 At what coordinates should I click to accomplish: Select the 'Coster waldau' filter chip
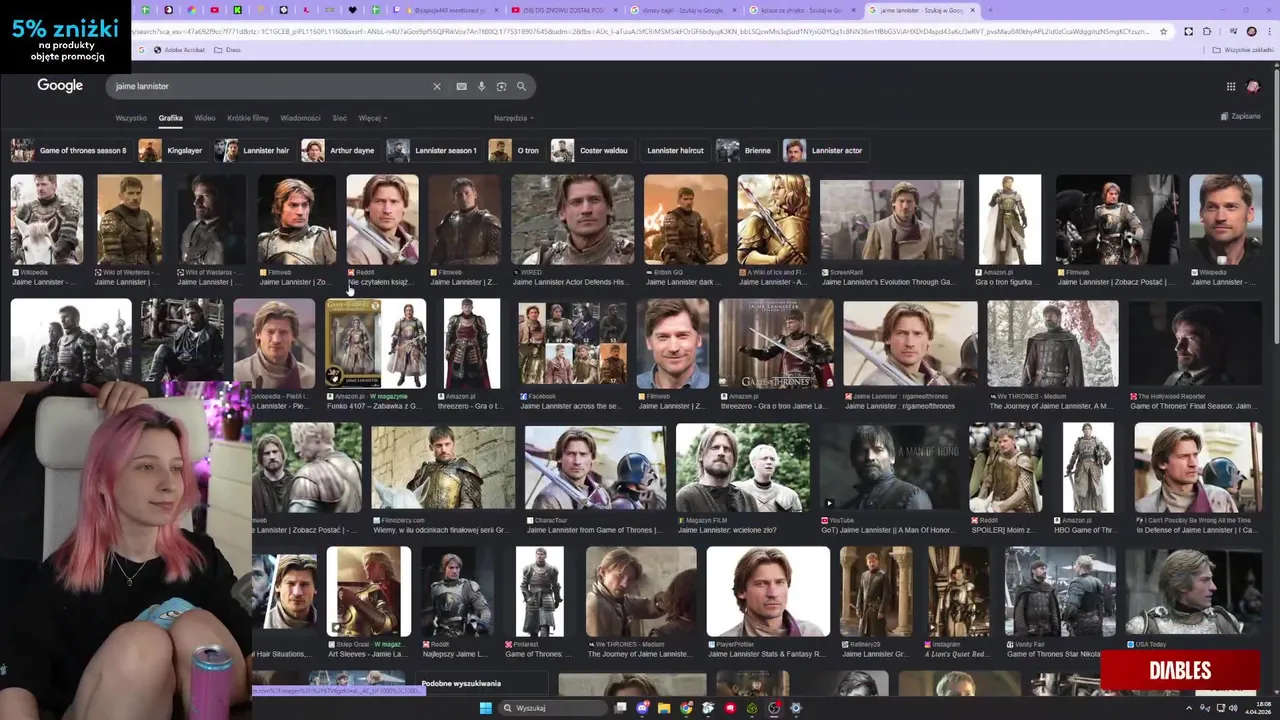click(x=592, y=150)
